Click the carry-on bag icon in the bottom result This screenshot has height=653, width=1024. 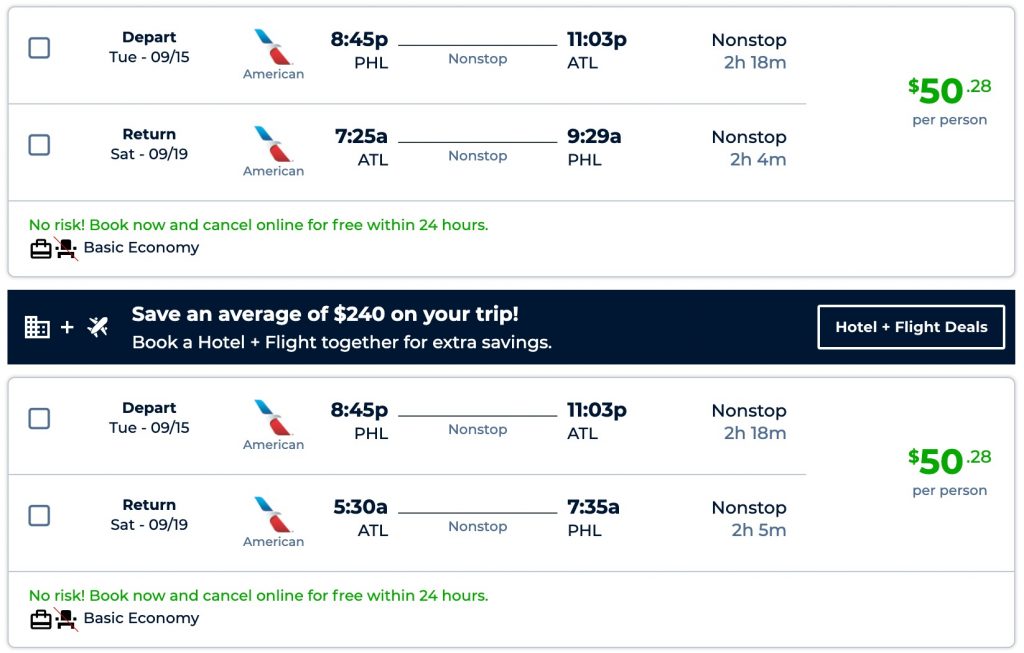(x=40, y=619)
